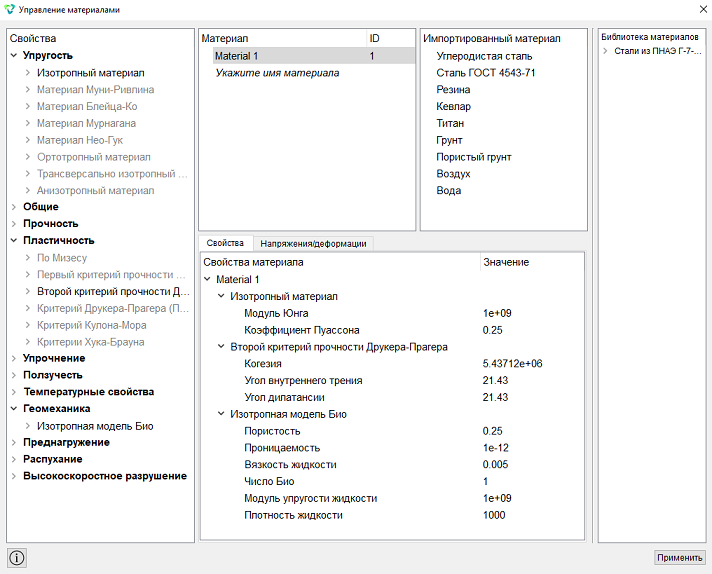Choose Пористый грунт imported material
The height and width of the screenshot is (574, 712).
(x=474, y=157)
